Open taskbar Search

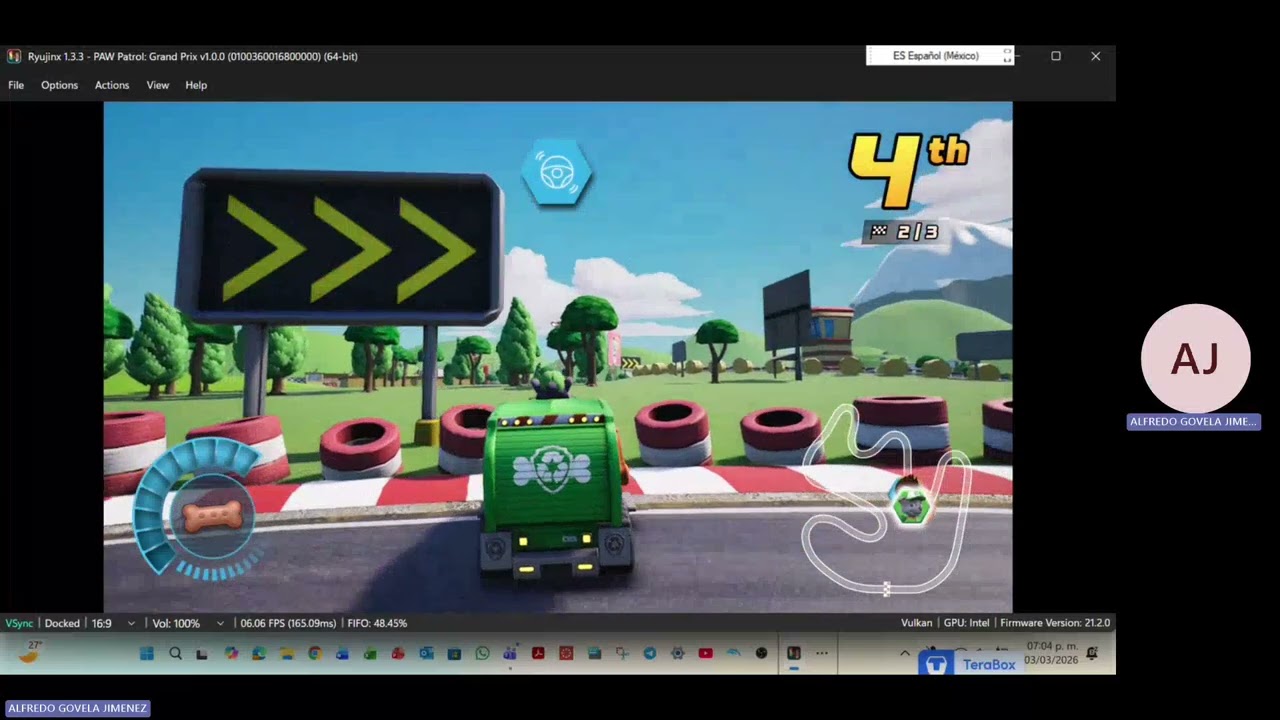175,653
